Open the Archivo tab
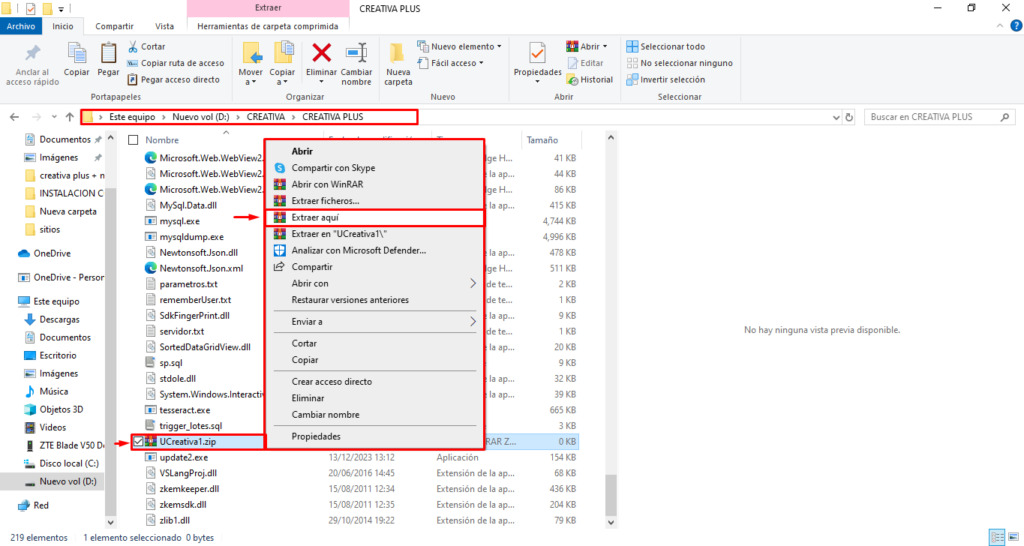This screenshot has height=546, width=1024. click(x=21, y=26)
